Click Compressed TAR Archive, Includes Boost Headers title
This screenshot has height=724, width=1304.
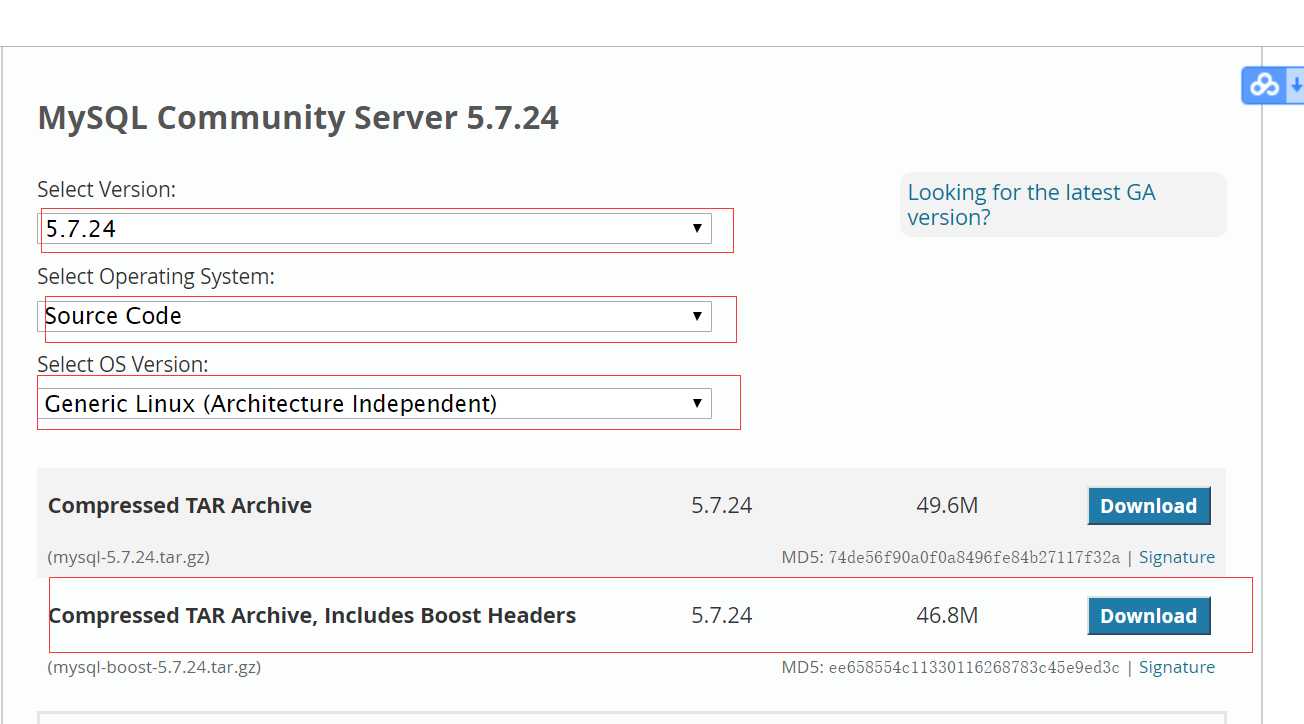pyautogui.click(x=312, y=616)
